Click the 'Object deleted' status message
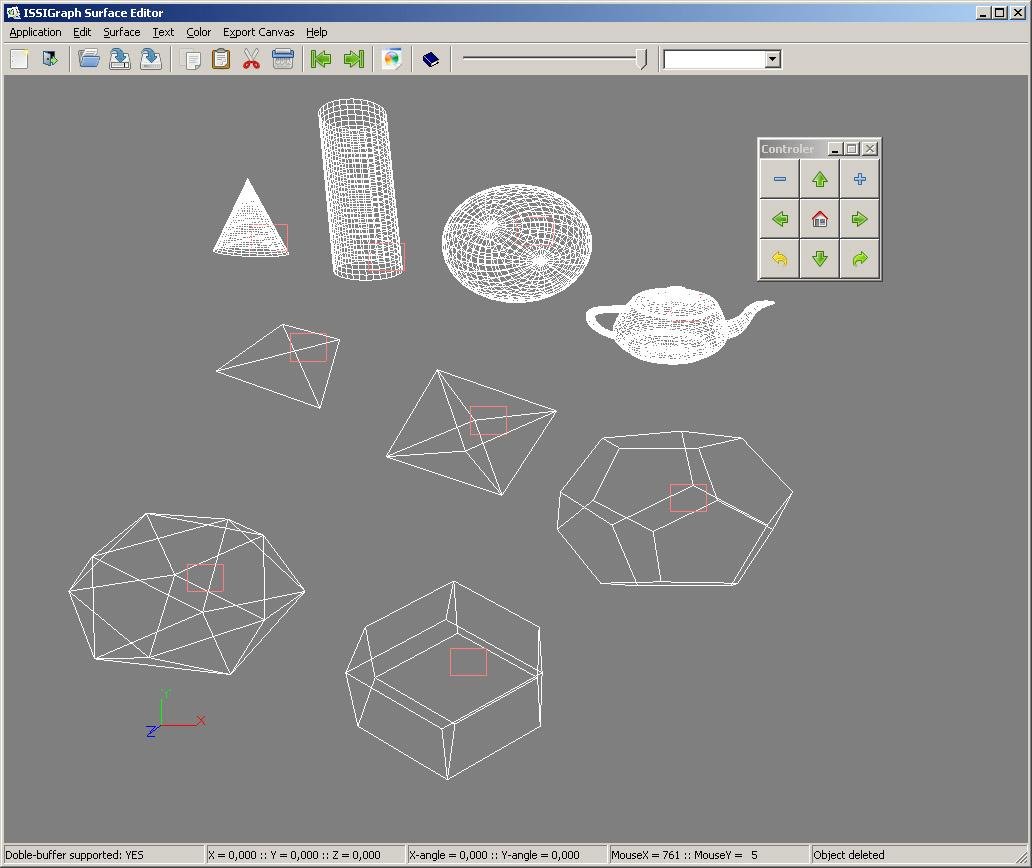Screen dimensions: 1032x868 (848, 855)
